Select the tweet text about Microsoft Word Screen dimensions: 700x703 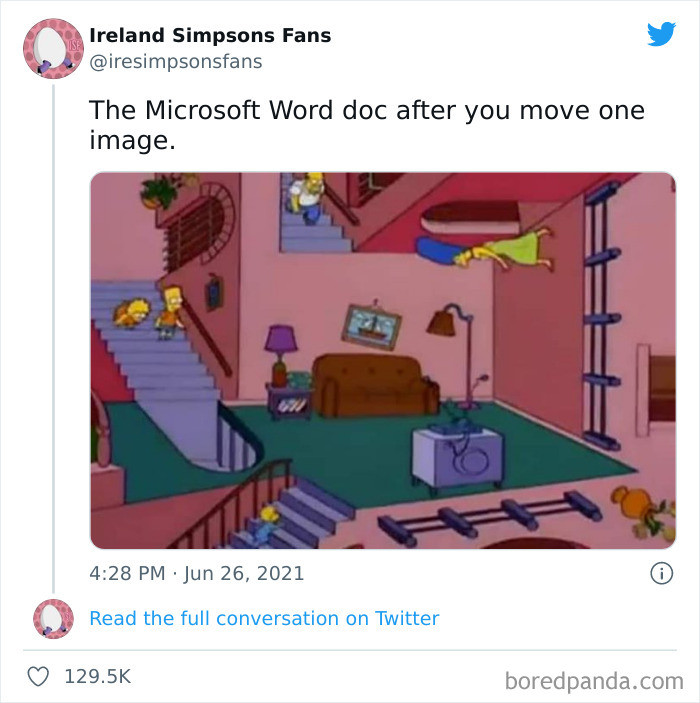[367, 125]
